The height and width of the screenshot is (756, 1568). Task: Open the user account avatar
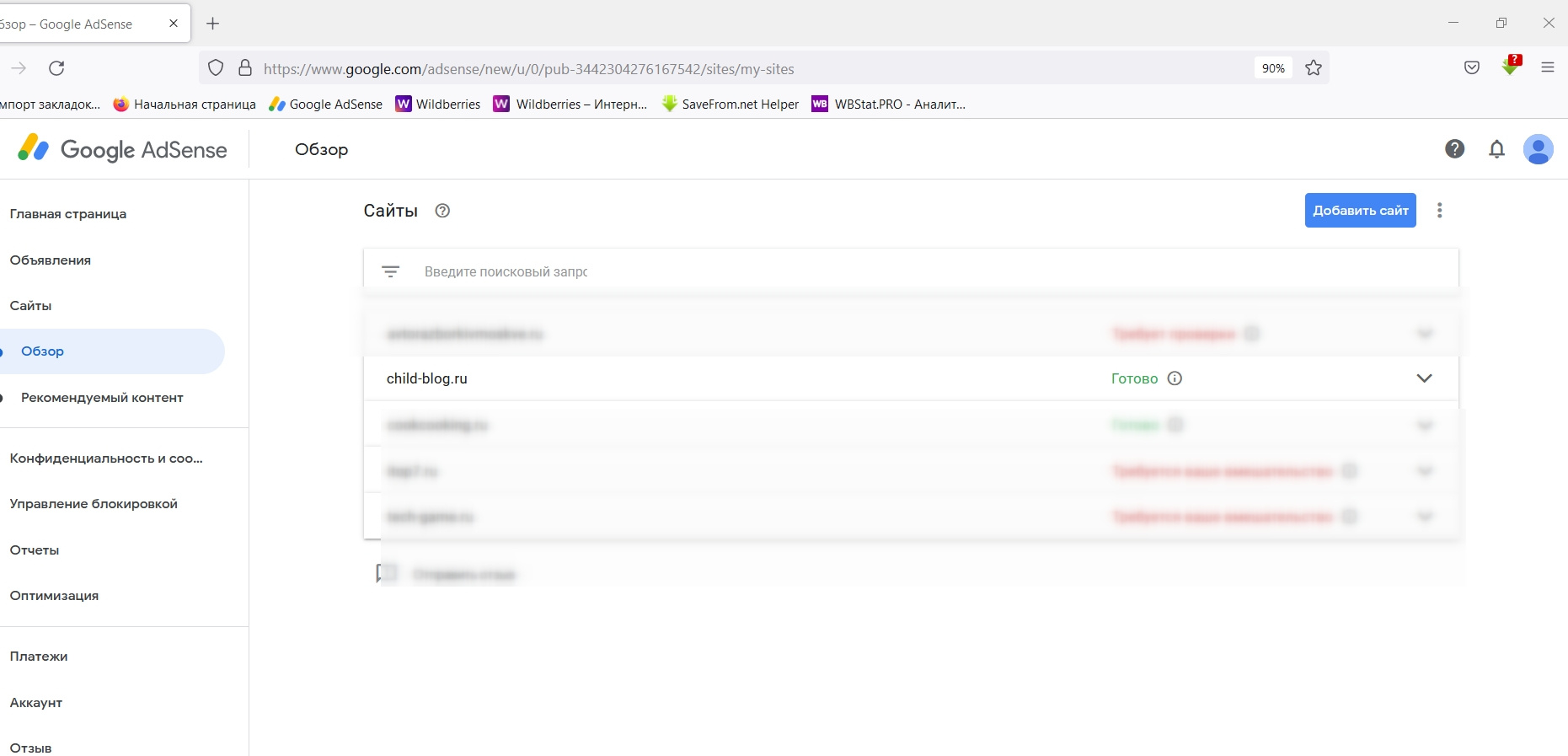point(1538,149)
